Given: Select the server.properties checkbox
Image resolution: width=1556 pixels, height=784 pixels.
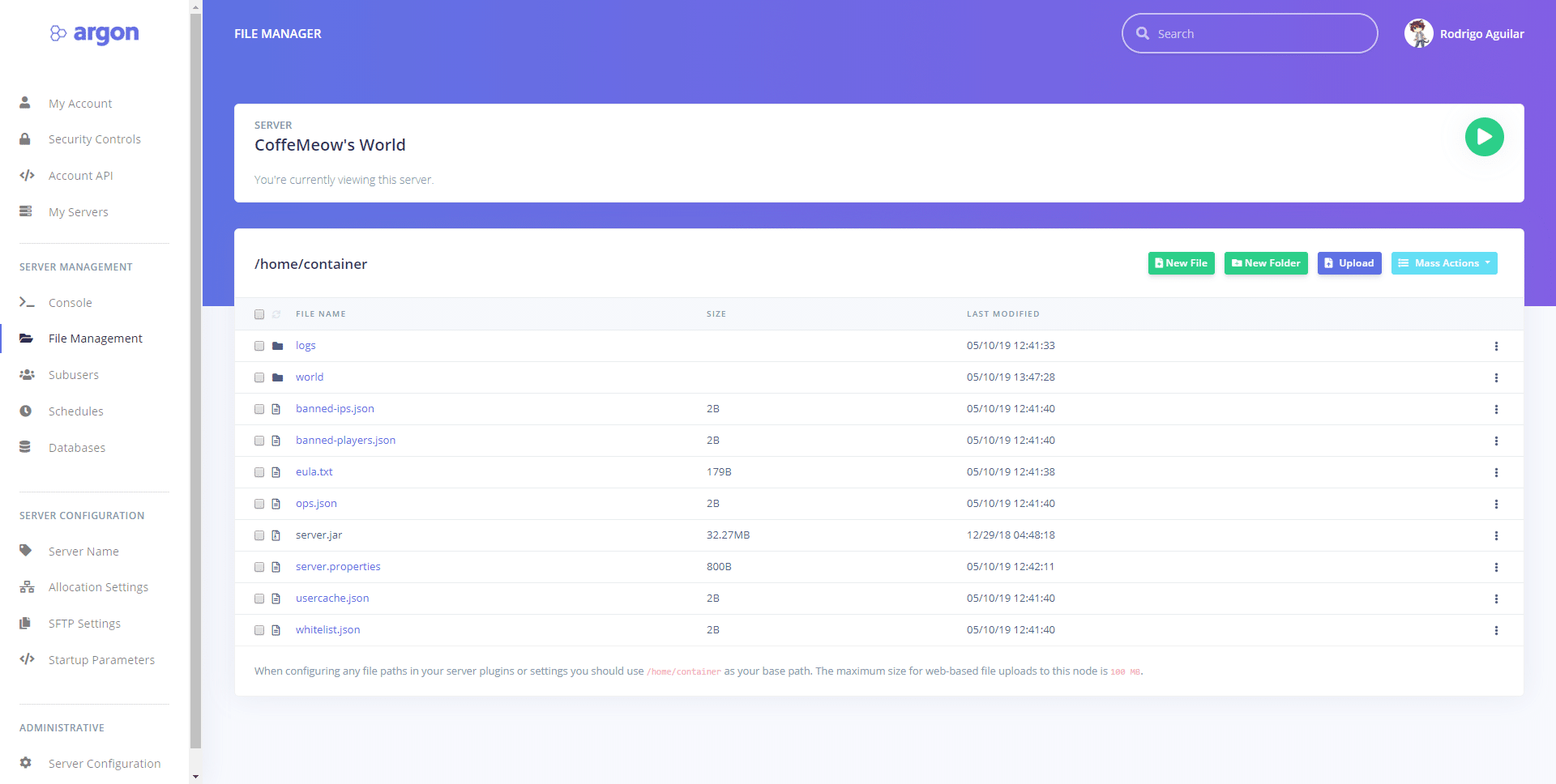Looking at the screenshot, I should pyautogui.click(x=259, y=567).
